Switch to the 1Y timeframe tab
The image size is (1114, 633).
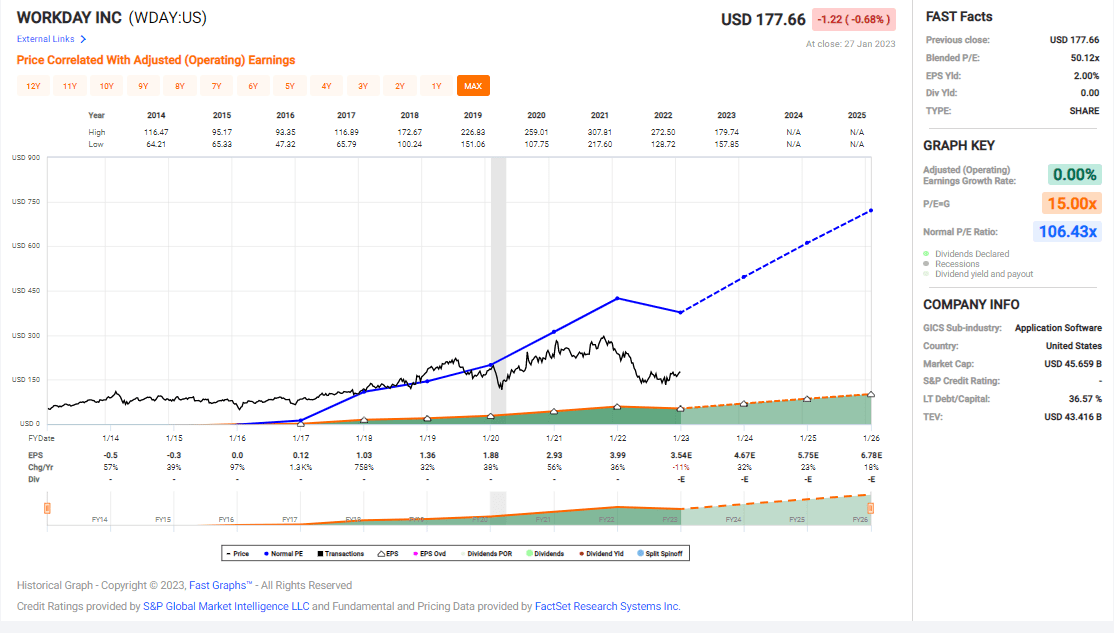(436, 86)
